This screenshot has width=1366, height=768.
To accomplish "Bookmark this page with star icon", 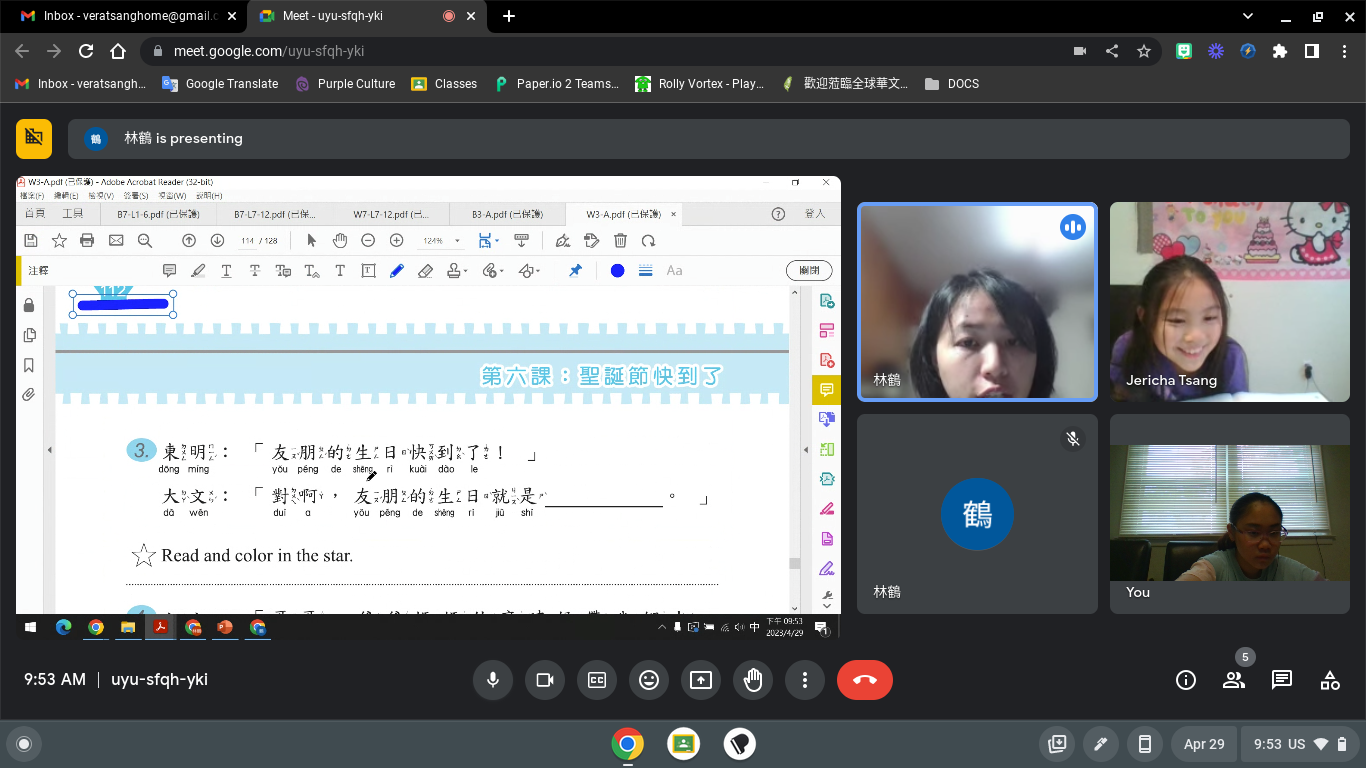I will pos(1144,51).
